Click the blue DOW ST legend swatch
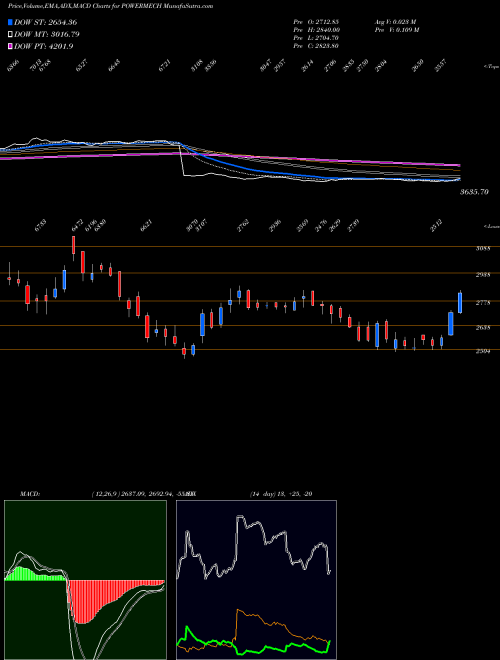 coord(11,22)
